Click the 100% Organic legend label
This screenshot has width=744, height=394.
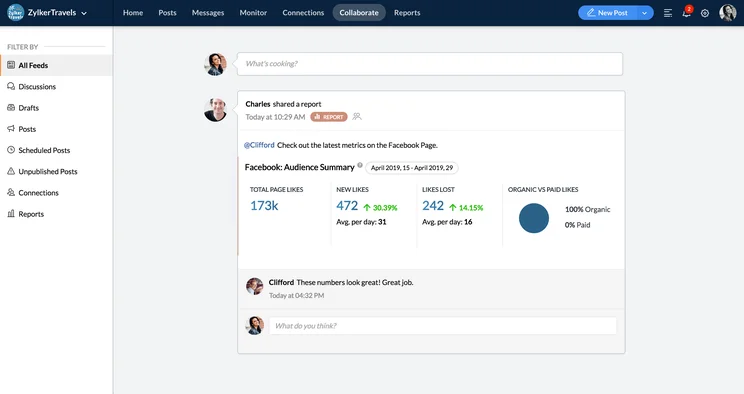587,209
